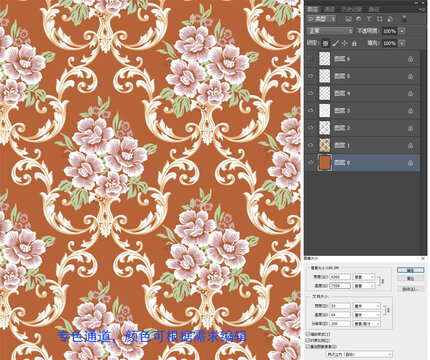Click the opacity 100% value field
430x360 pixels.
click(389, 31)
